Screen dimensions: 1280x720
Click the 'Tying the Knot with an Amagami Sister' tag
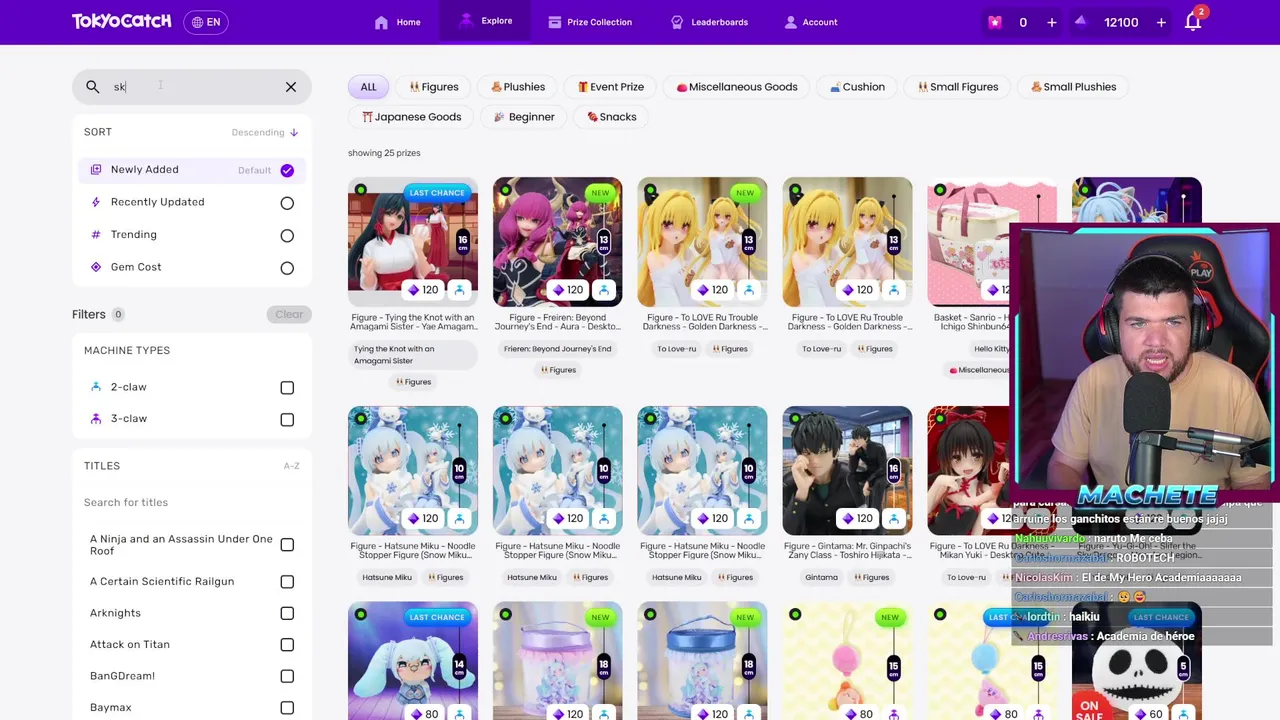413,354
